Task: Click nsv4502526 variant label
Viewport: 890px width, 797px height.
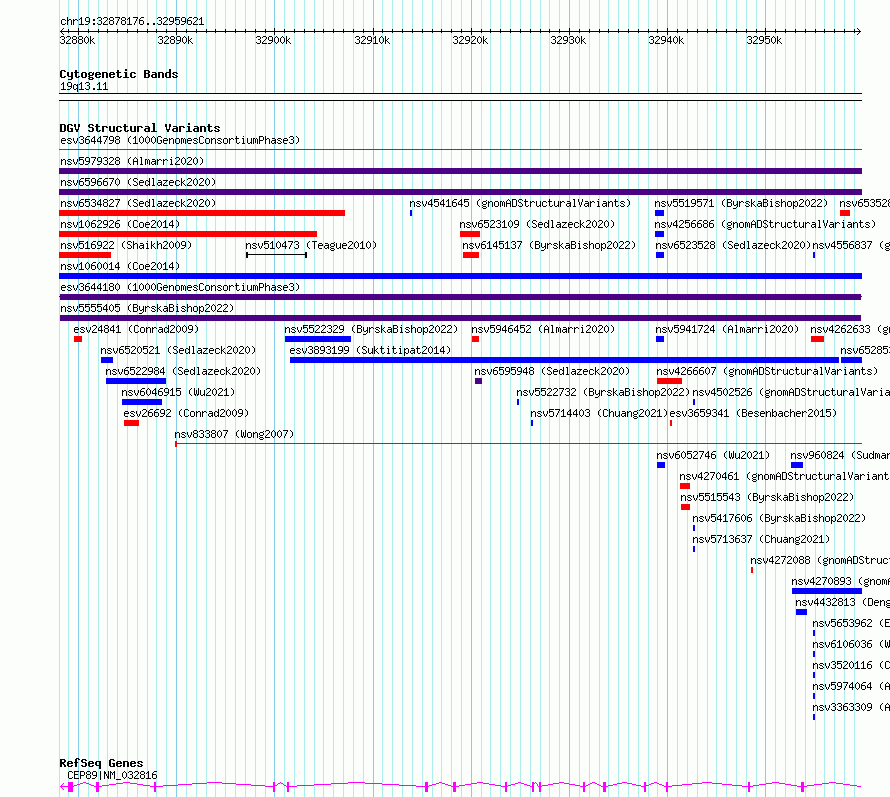Action: [791, 392]
